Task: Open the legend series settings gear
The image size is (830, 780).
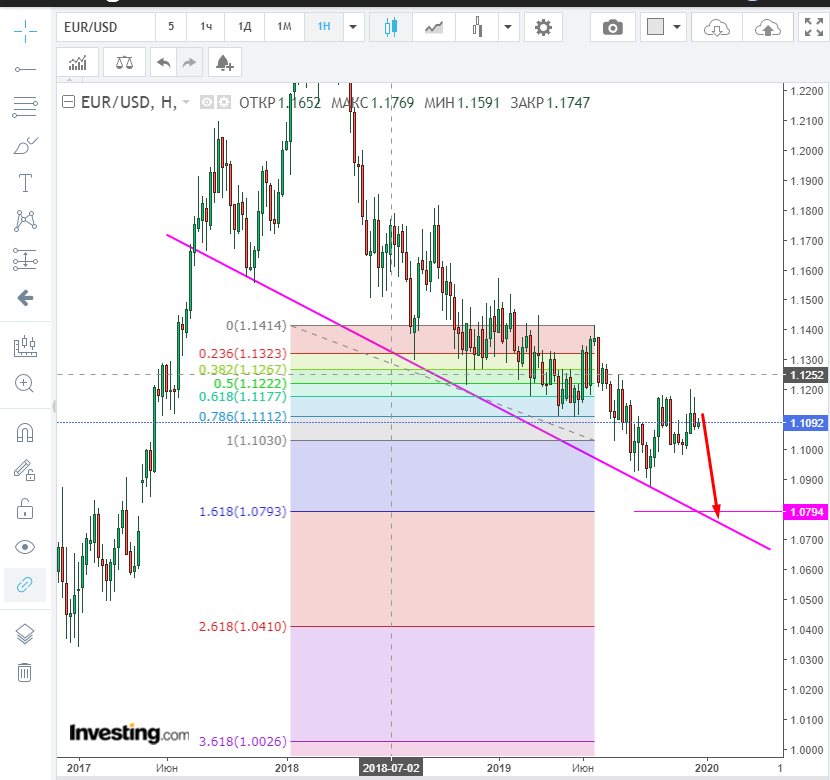Action: pyautogui.click(x=224, y=102)
